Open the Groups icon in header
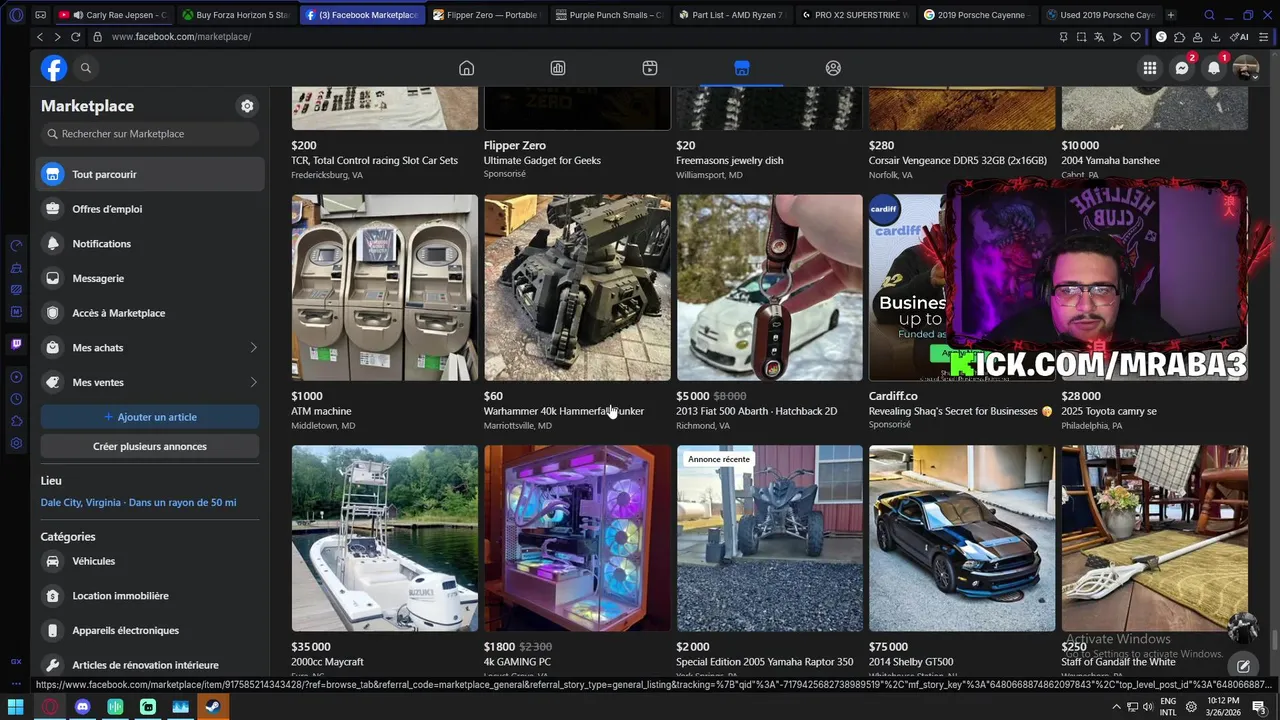 click(833, 68)
